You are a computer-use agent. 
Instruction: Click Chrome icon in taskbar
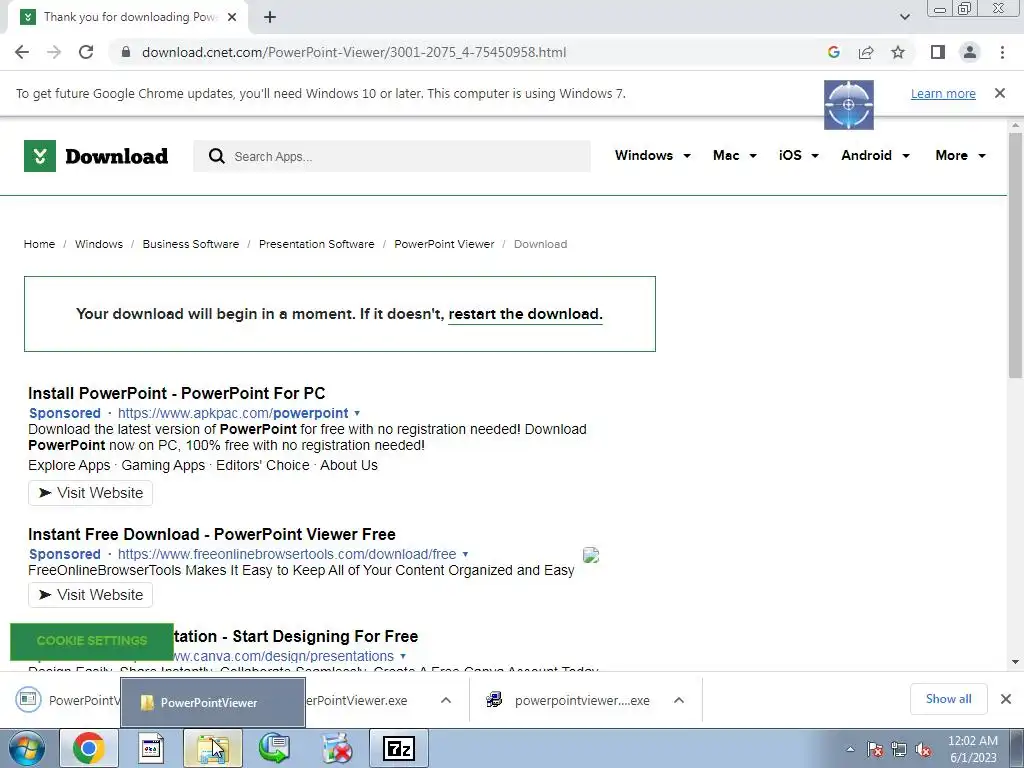[89, 748]
